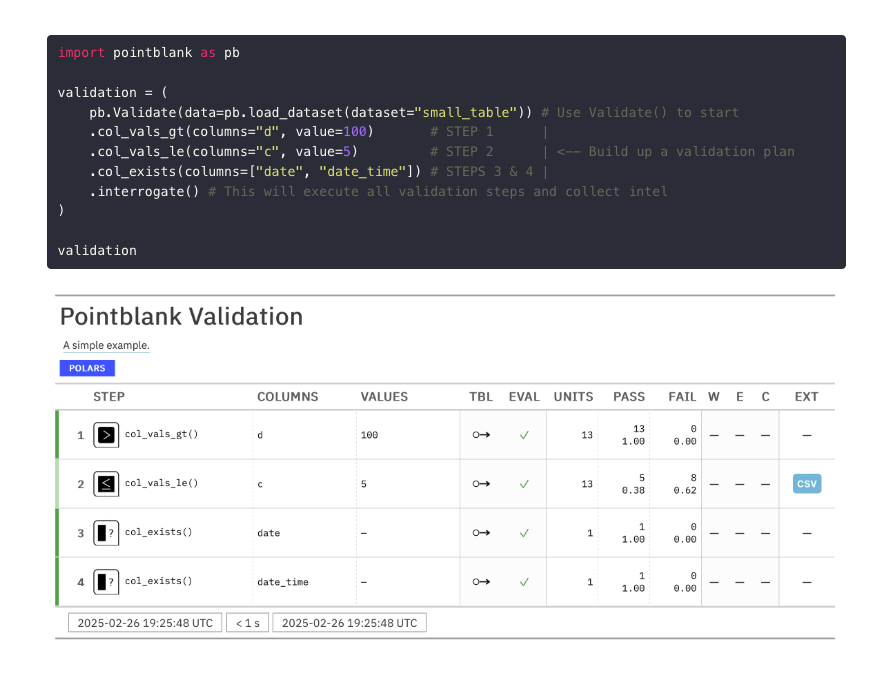Screen dimensions: 871x679
Task: Click the TBL arrow icon on the col_vals_le row
Action: pos(480,483)
